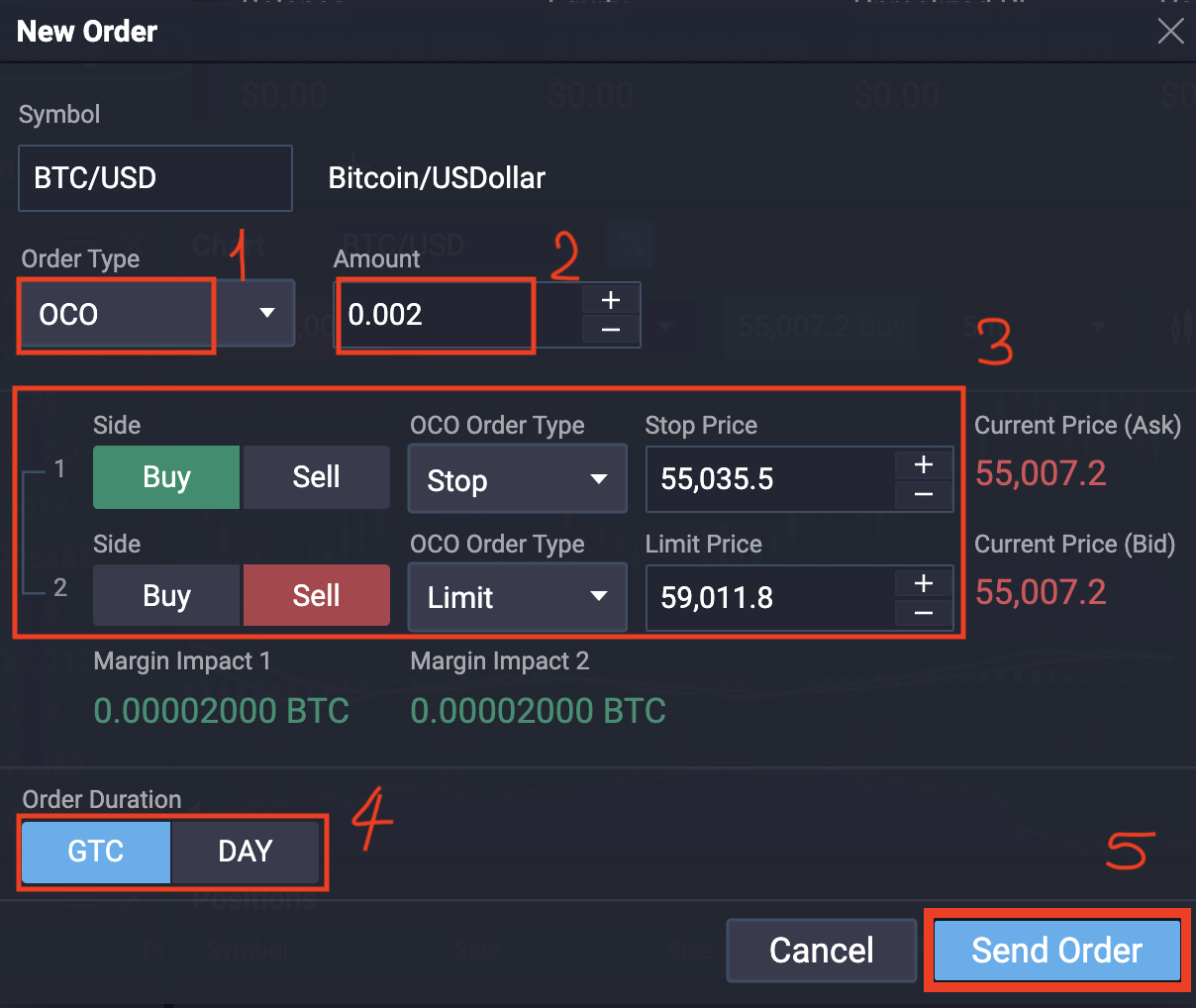Click the Cancel button
Viewport: 1196px width, 1008px height.
(821, 950)
